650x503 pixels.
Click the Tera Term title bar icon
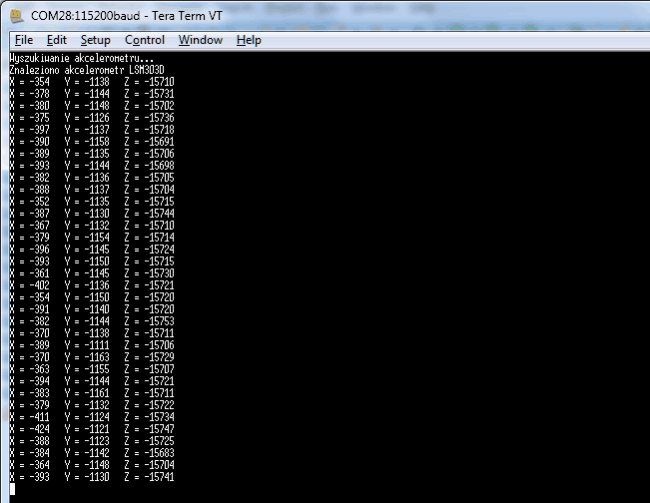click(x=17, y=16)
